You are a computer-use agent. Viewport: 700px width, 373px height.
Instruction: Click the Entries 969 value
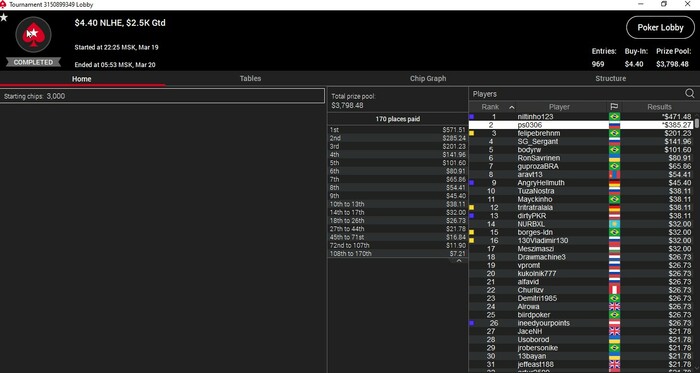pos(598,64)
